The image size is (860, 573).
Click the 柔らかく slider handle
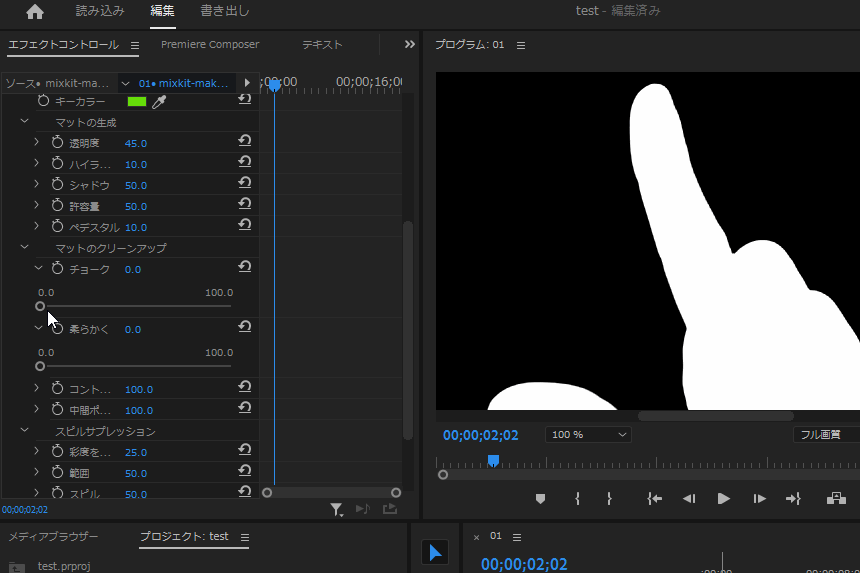coord(40,366)
